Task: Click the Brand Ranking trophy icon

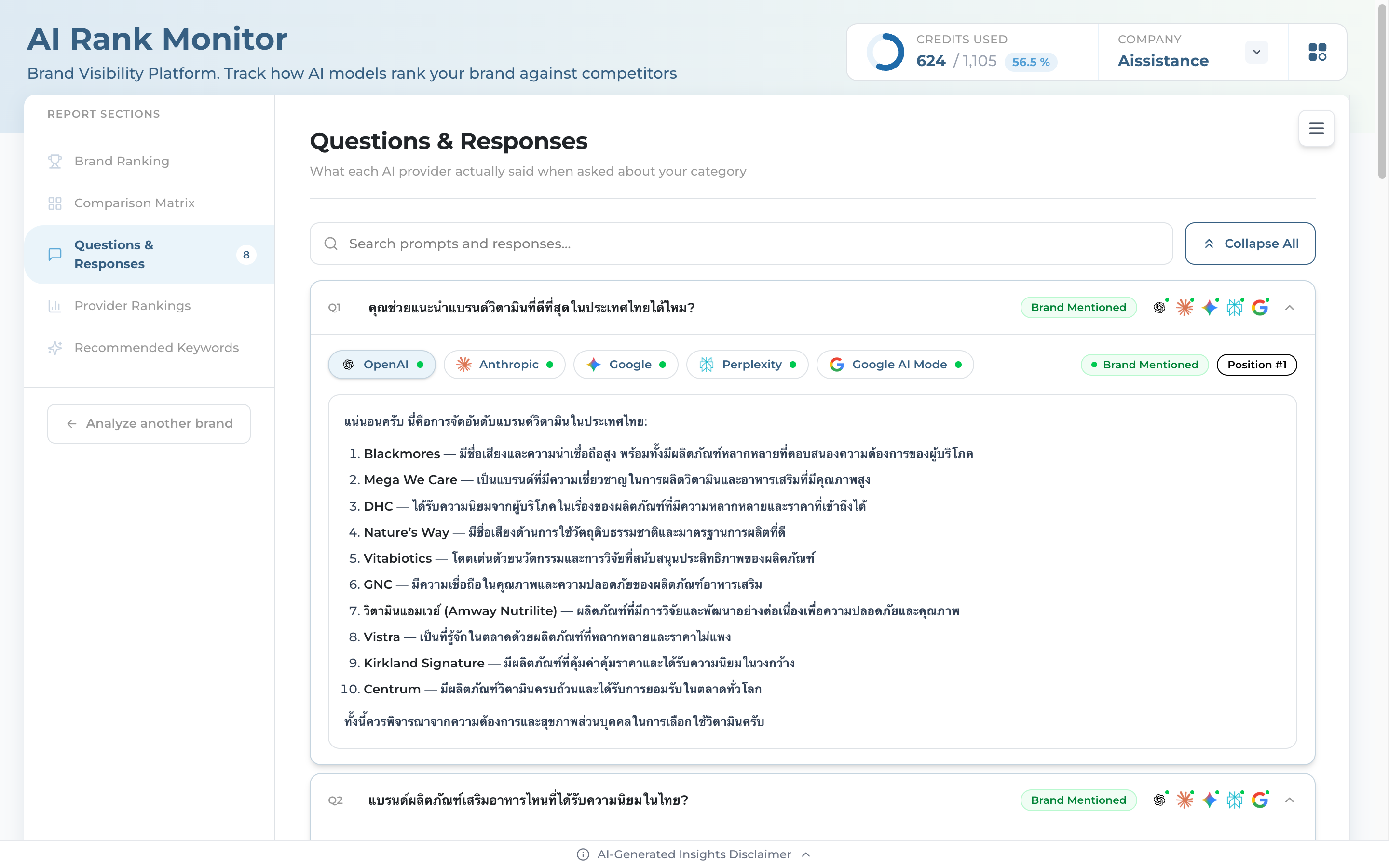Action: coord(55,162)
